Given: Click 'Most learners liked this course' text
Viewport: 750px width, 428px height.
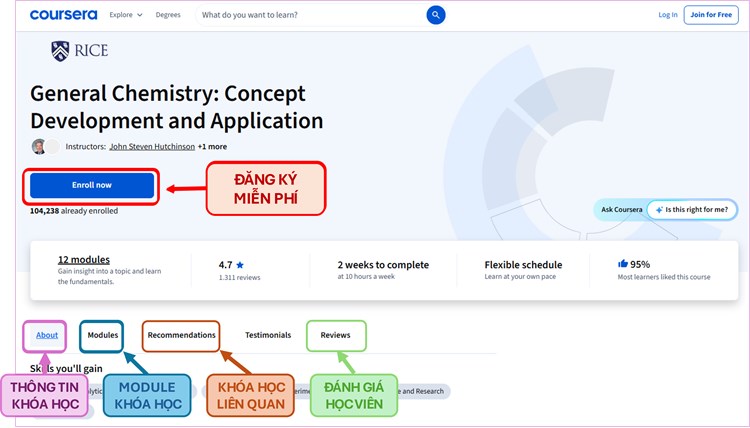Looking at the screenshot, I should [x=664, y=277].
